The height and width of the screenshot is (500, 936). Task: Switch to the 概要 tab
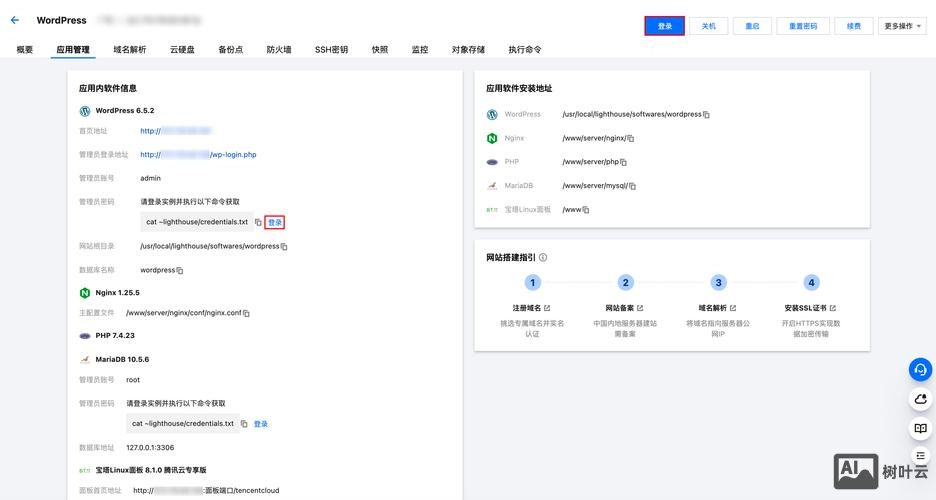click(x=24, y=50)
